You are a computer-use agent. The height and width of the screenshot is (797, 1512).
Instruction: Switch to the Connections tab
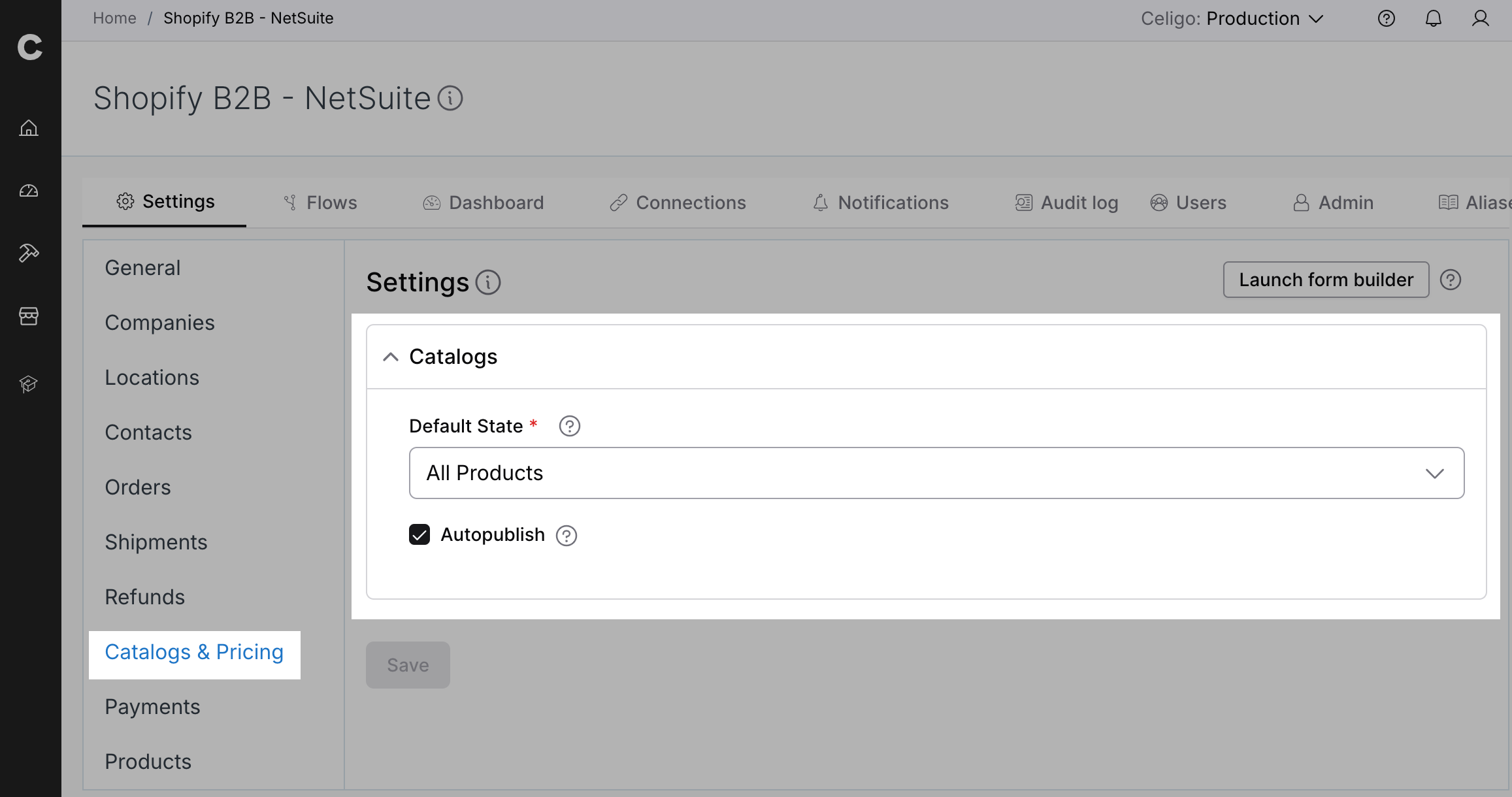(x=678, y=203)
